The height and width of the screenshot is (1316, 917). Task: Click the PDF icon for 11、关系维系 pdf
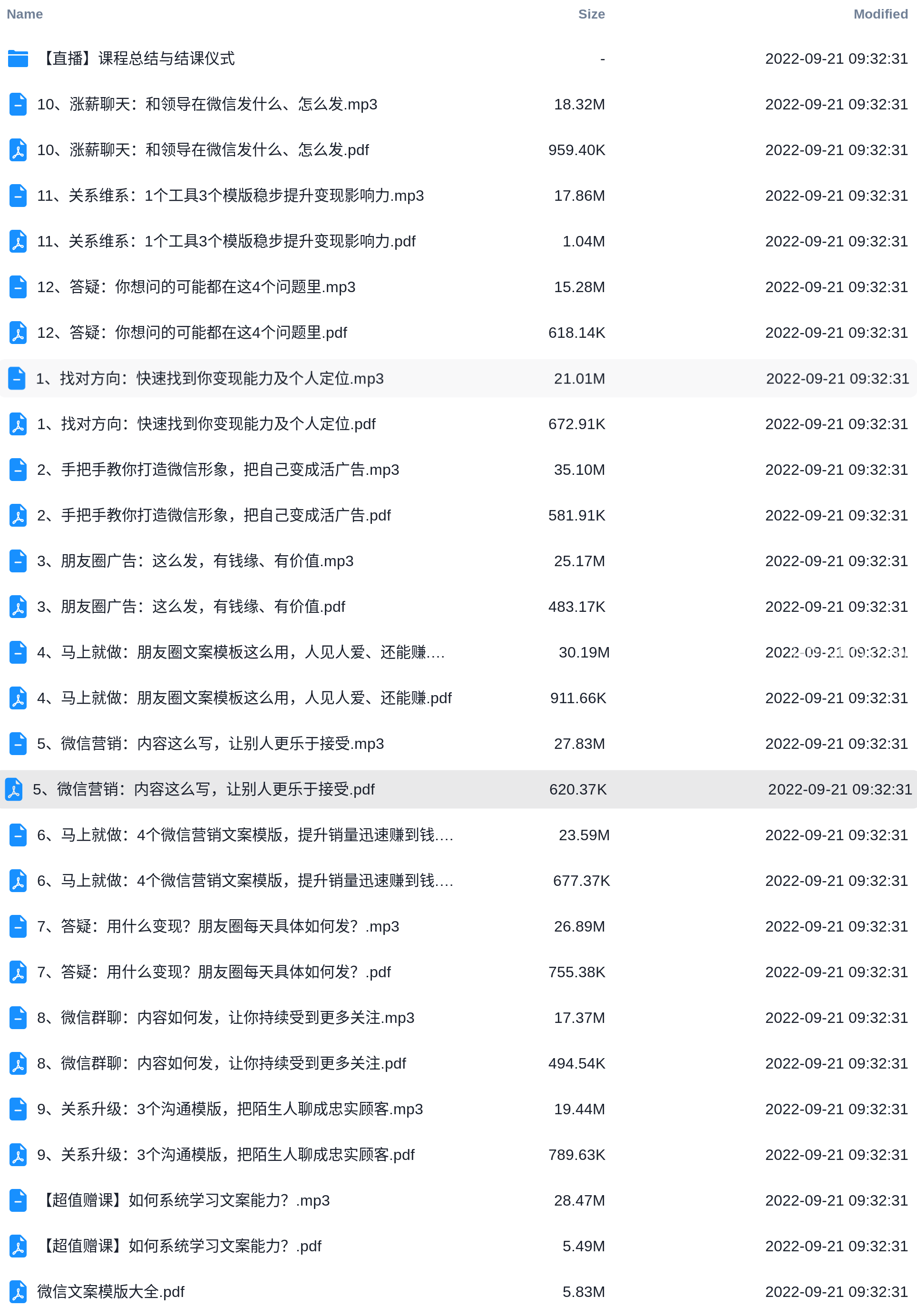(x=19, y=241)
